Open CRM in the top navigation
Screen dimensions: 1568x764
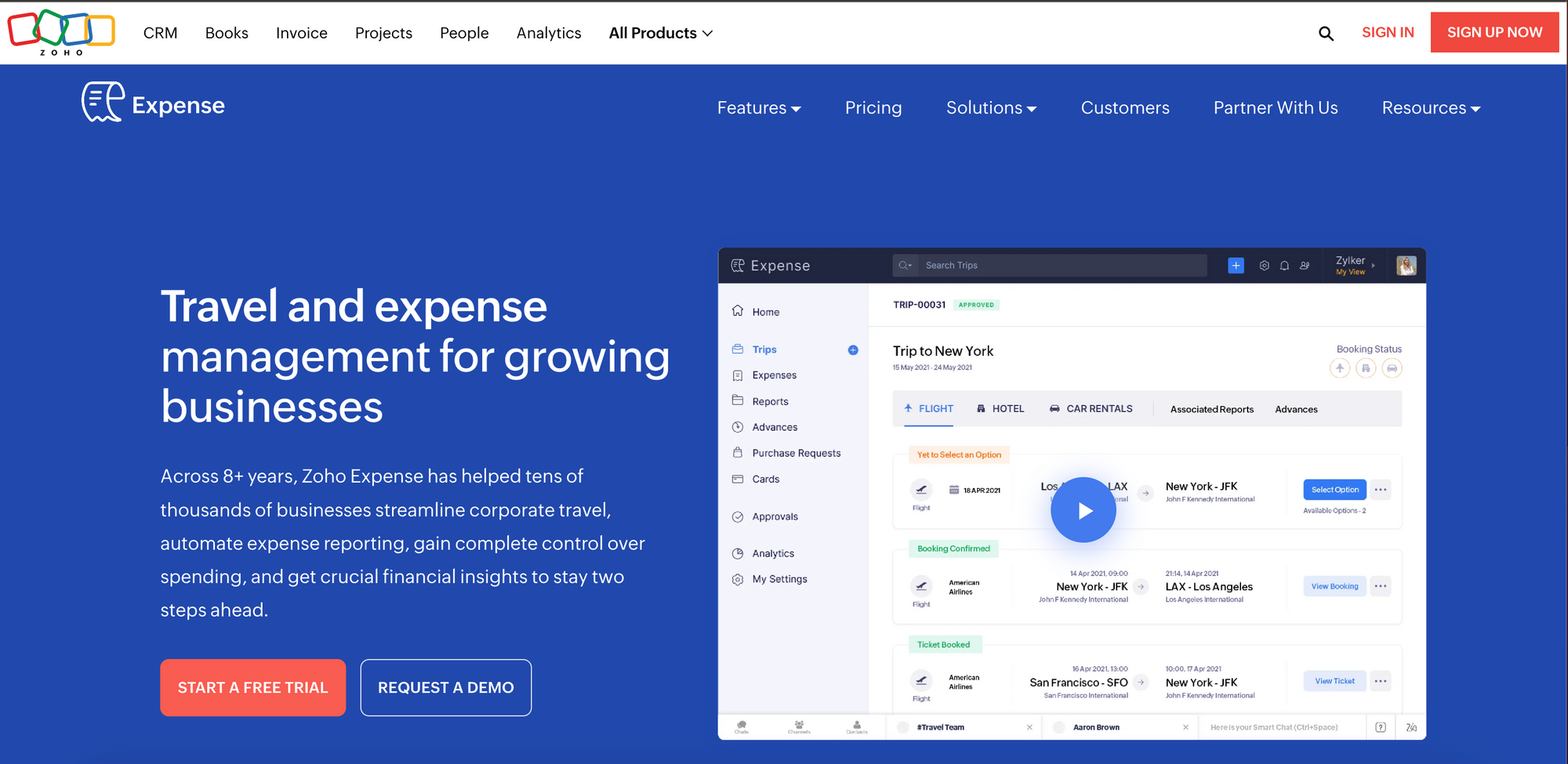coord(161,33)
